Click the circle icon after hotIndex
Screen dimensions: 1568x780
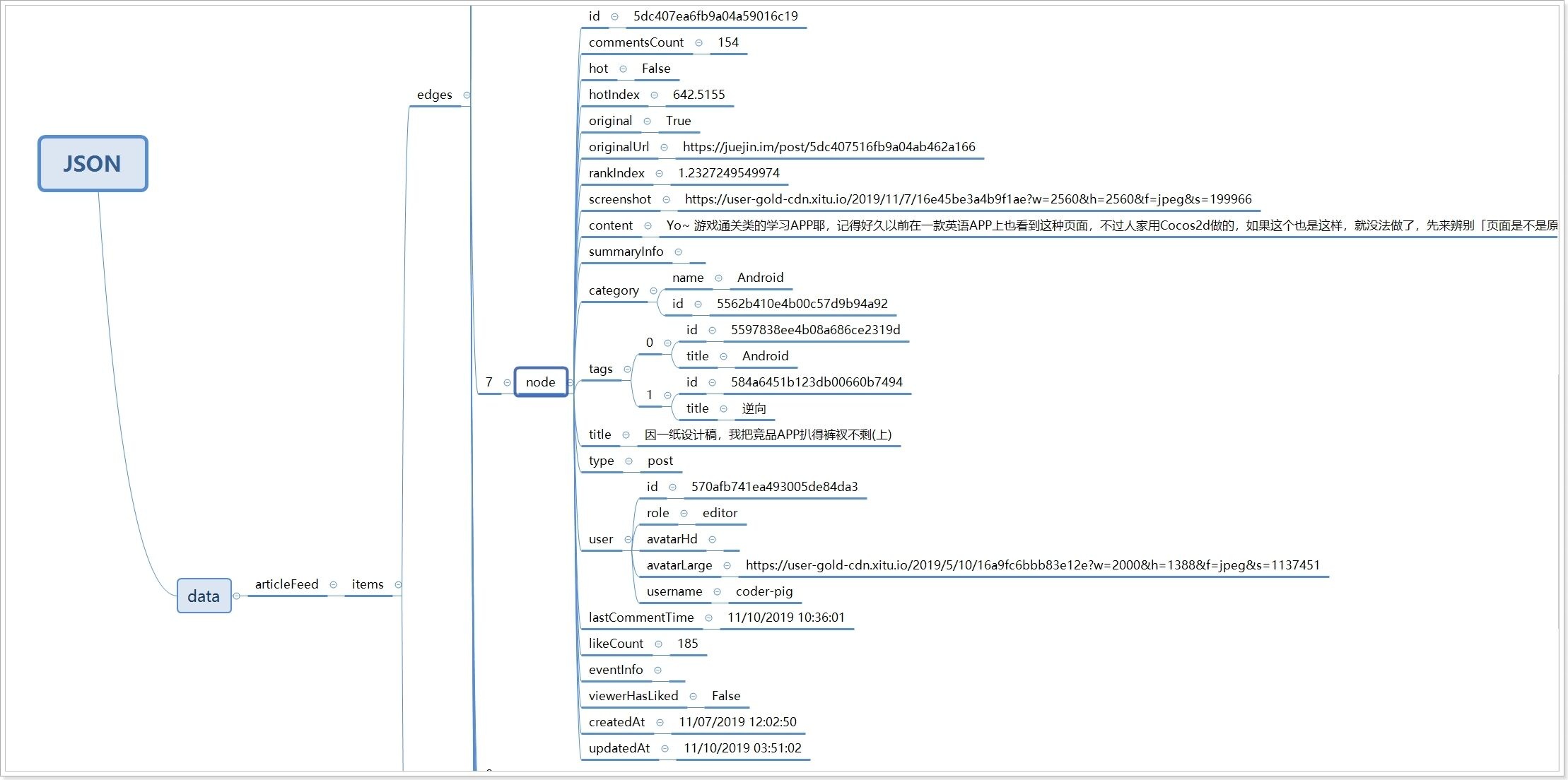[654, 95]
